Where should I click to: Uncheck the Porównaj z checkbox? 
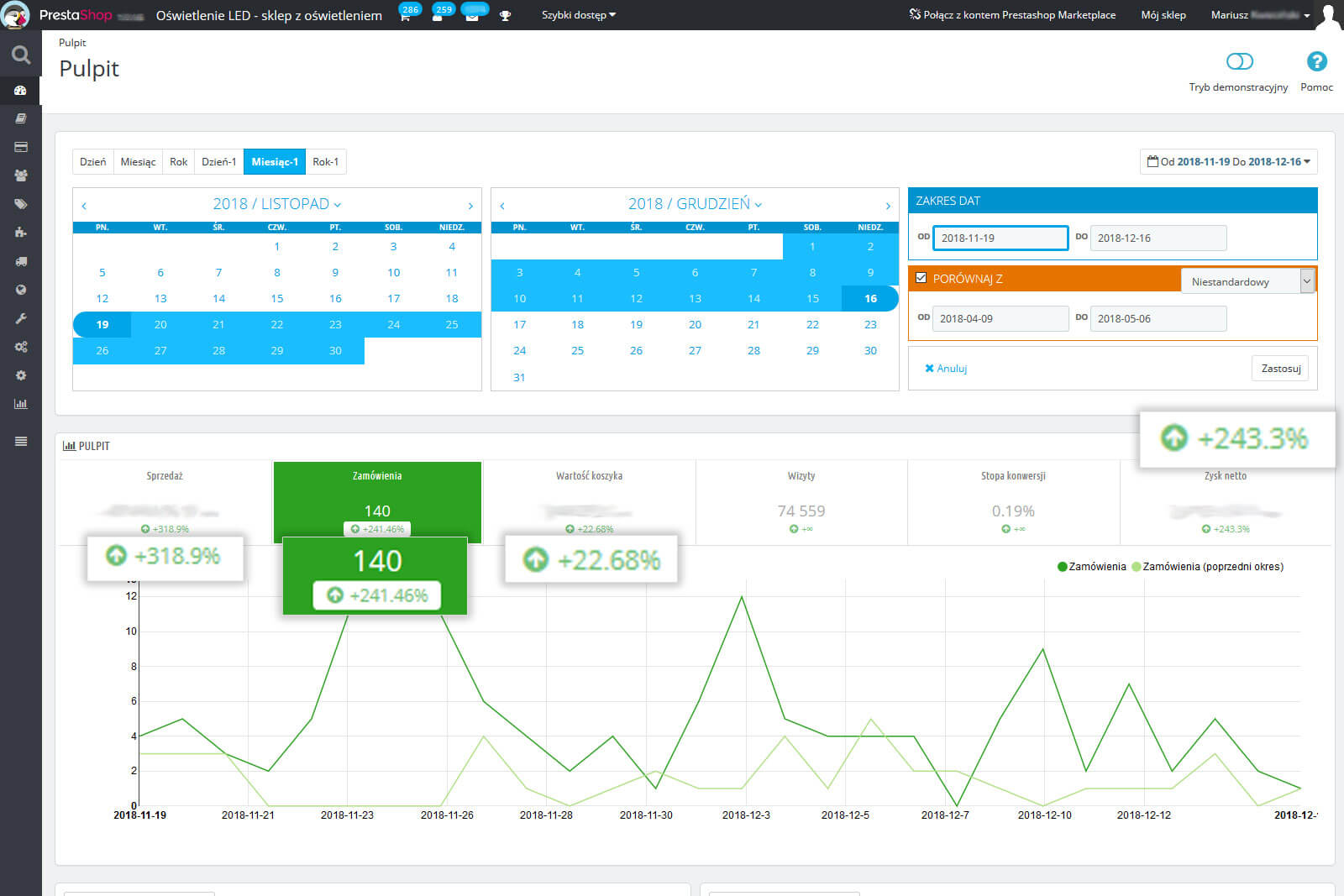[x=921, y=278]
